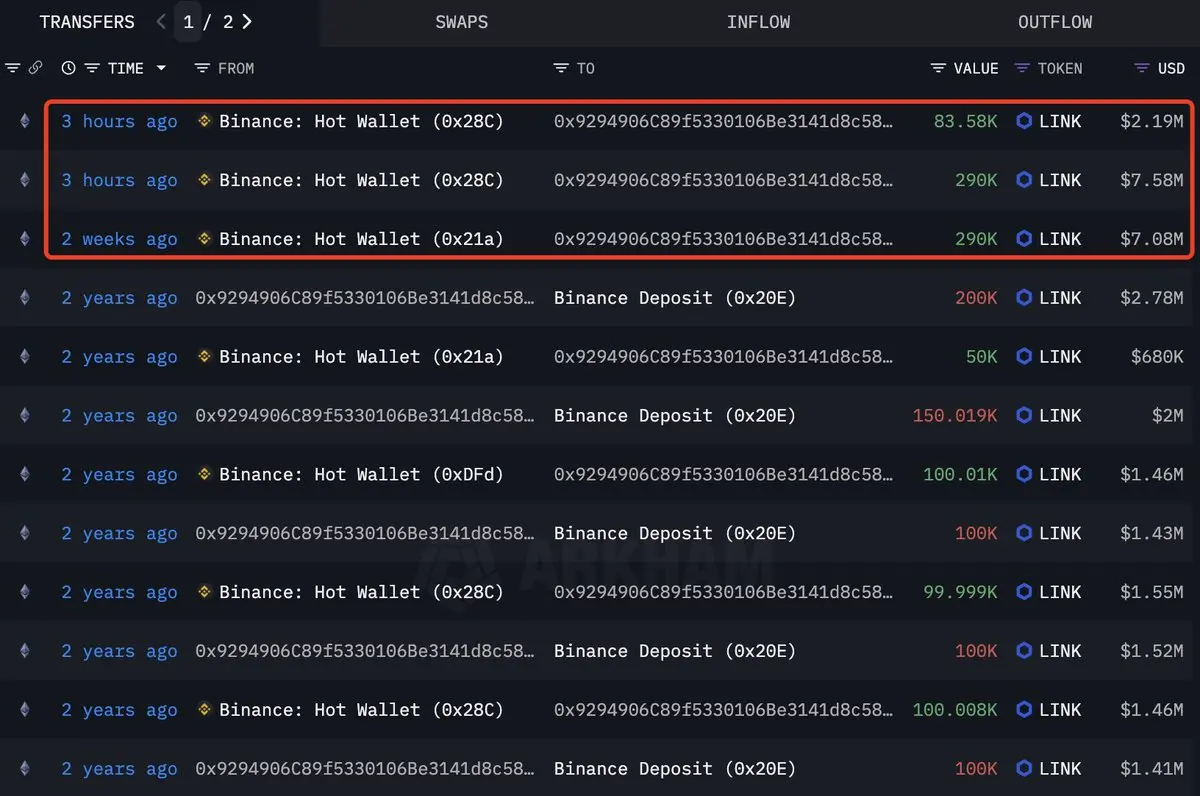Click the Binance logo on the 99.999K row

[205, 592]
